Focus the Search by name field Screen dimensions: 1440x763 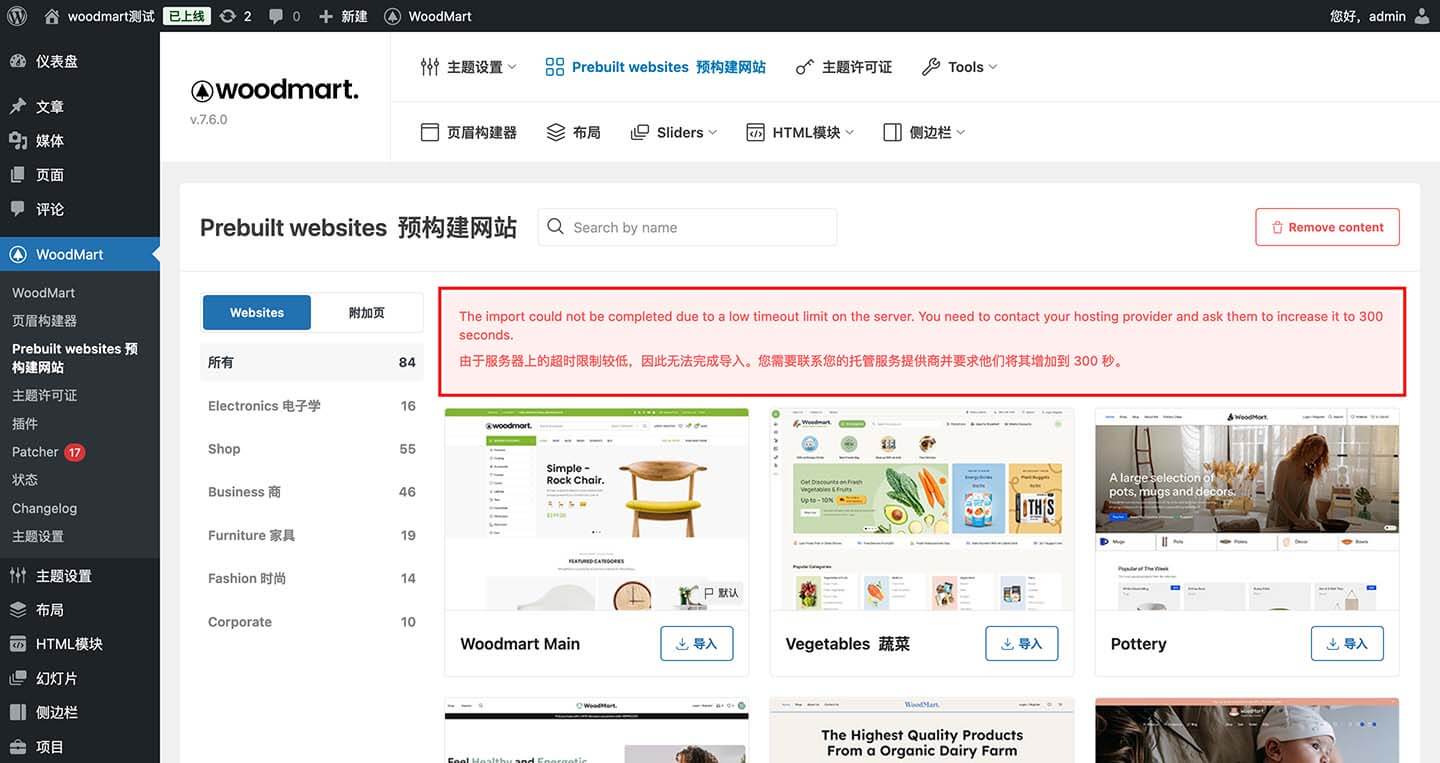coord(687,227)
